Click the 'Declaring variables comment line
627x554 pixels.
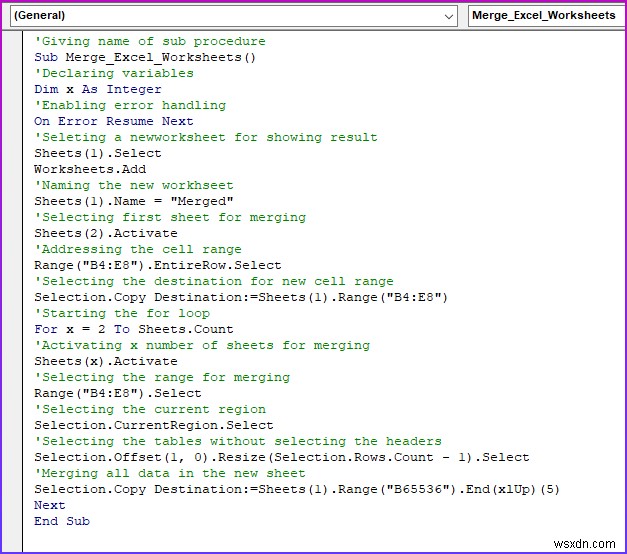114,73
